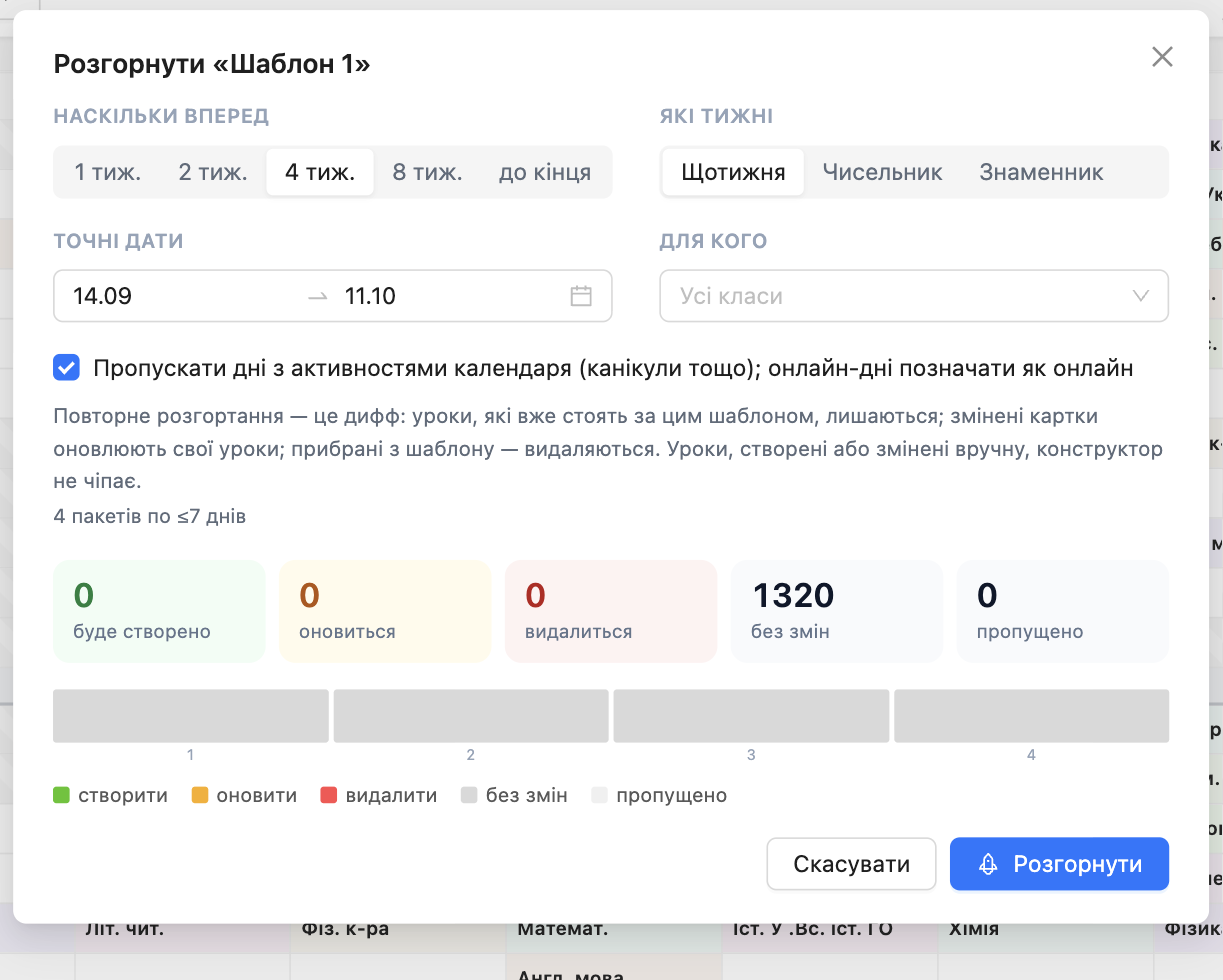The height and width of the screenshot is (980, 1223).
Task: Select the «1 тиж.» option
Action: 108,172
